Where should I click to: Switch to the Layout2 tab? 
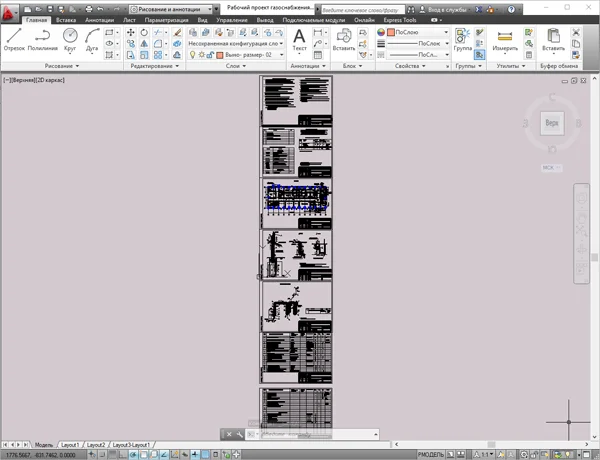pyautogui.click(x=96, y=445)
